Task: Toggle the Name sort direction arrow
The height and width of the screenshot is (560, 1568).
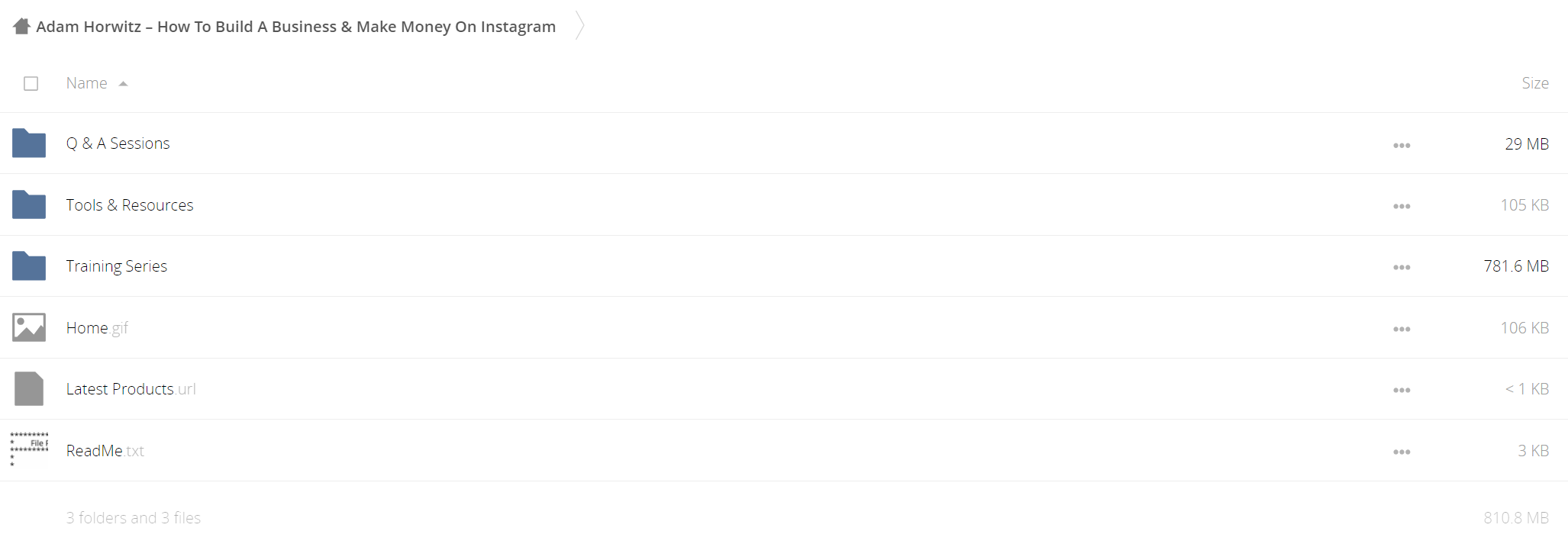Action: coord(123,84)
